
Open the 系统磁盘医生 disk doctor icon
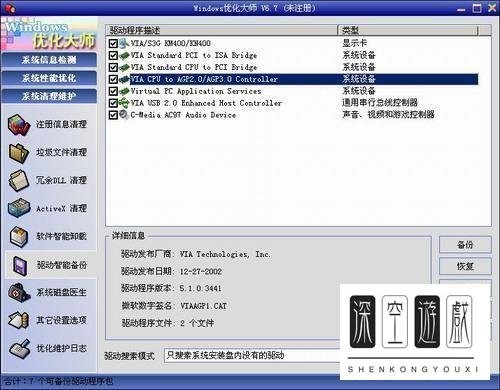coord(19,293)
